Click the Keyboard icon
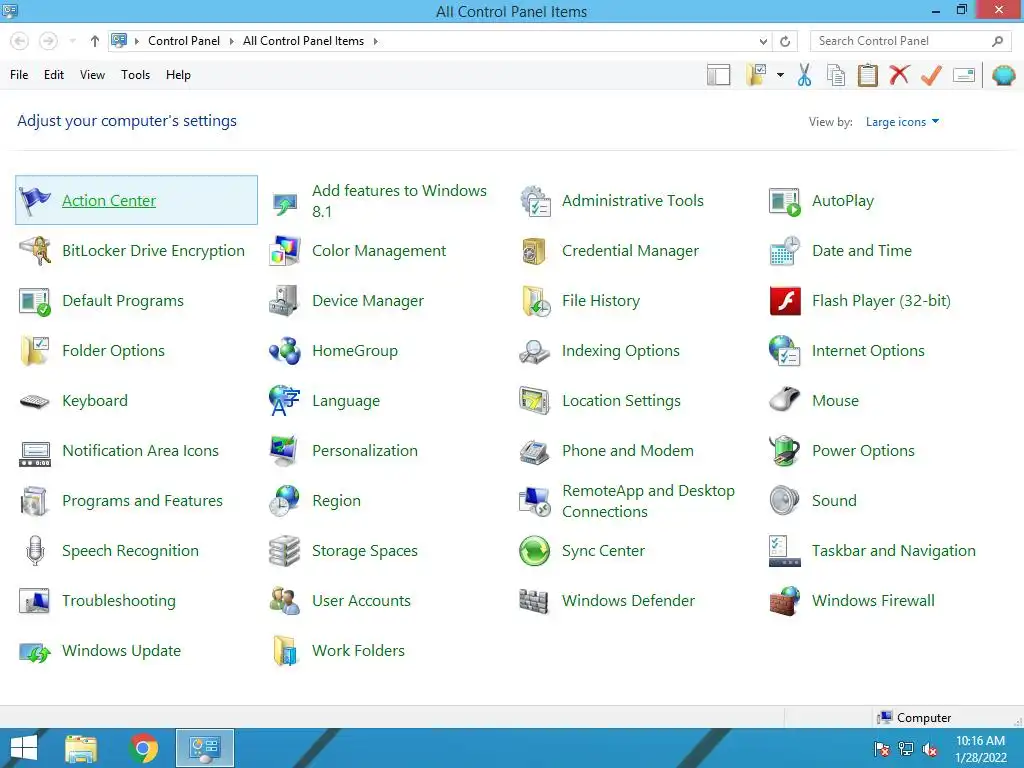 click(35, 401)
